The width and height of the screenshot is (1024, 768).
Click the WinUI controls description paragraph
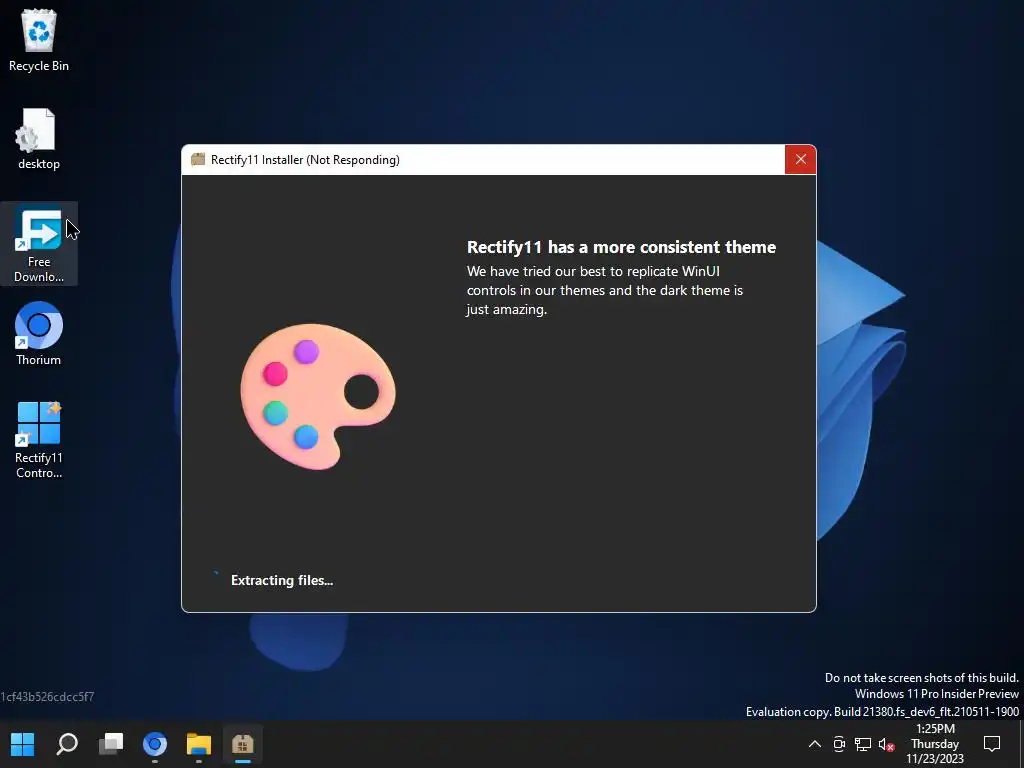click(605, 290)
